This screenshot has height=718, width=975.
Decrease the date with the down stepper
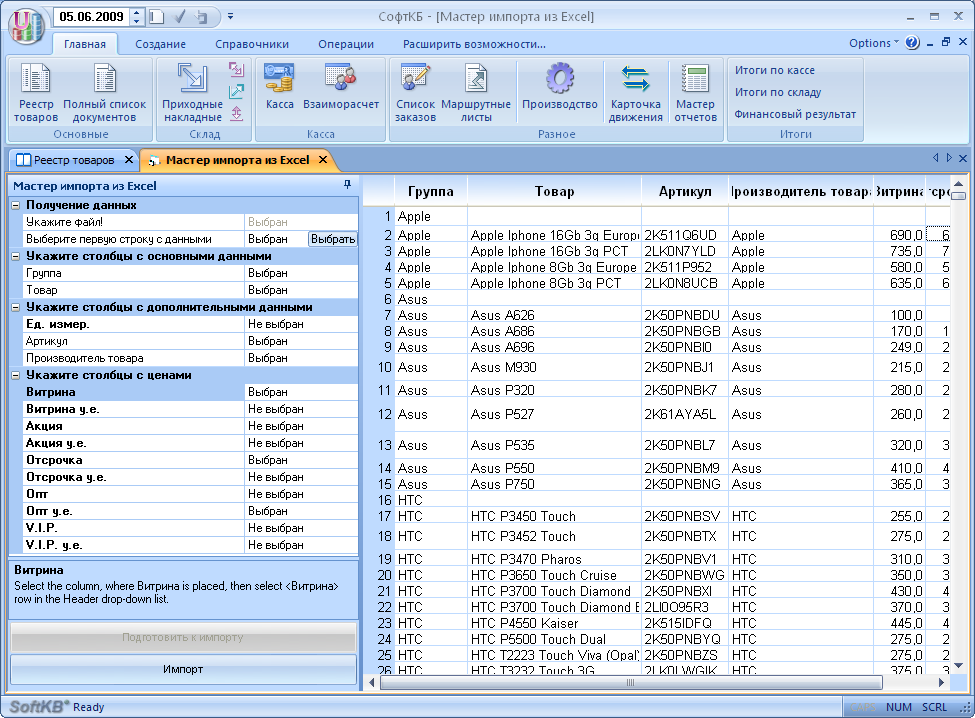pos(137,21)
